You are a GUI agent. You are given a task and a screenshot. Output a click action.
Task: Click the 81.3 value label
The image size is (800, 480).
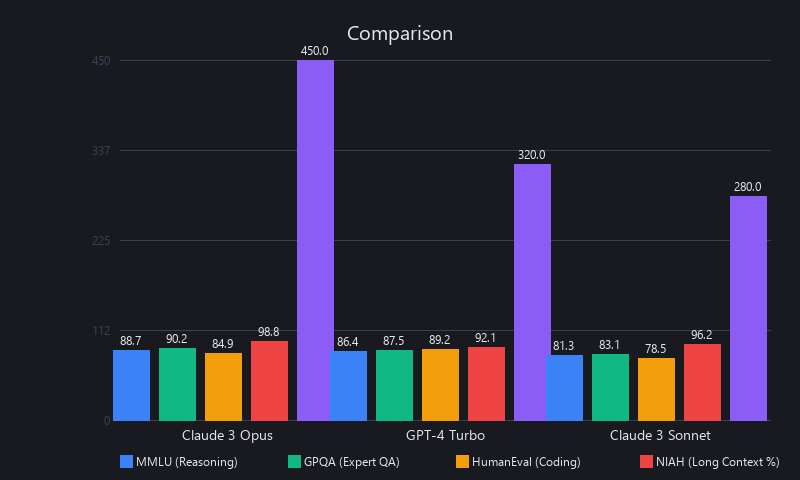[563, 346]
